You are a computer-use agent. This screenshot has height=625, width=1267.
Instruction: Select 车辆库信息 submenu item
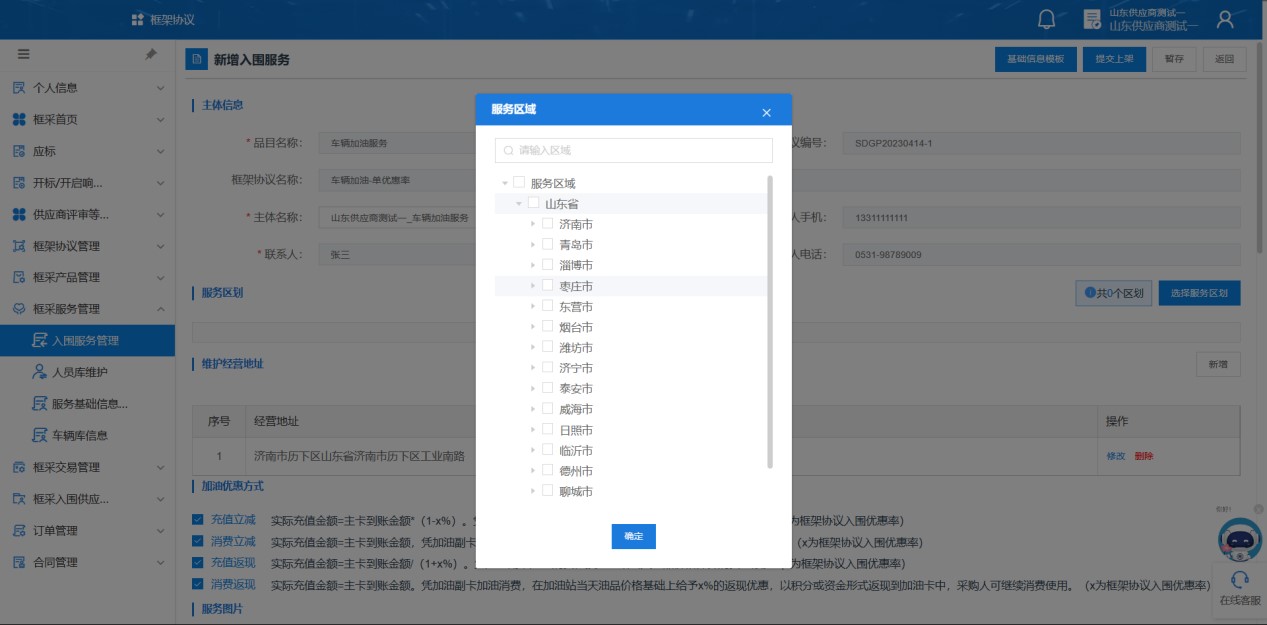click(87, 435)
